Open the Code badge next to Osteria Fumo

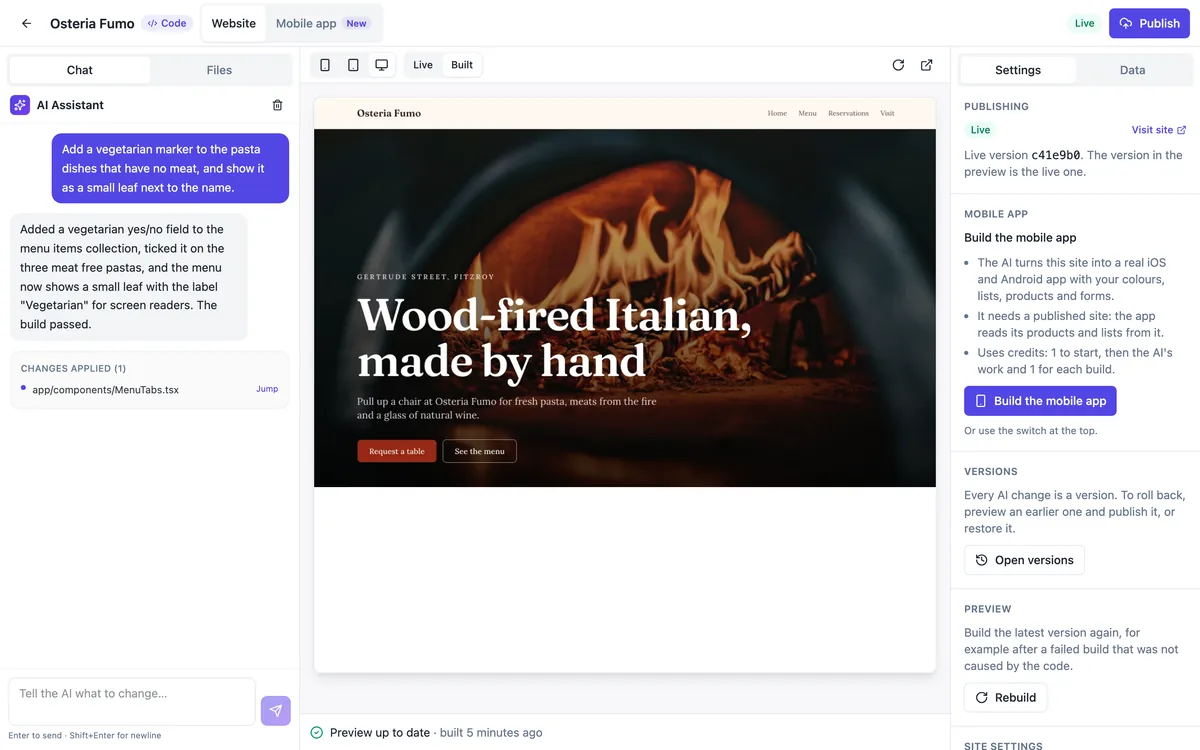pyautogui.click(x=167, y=23)
